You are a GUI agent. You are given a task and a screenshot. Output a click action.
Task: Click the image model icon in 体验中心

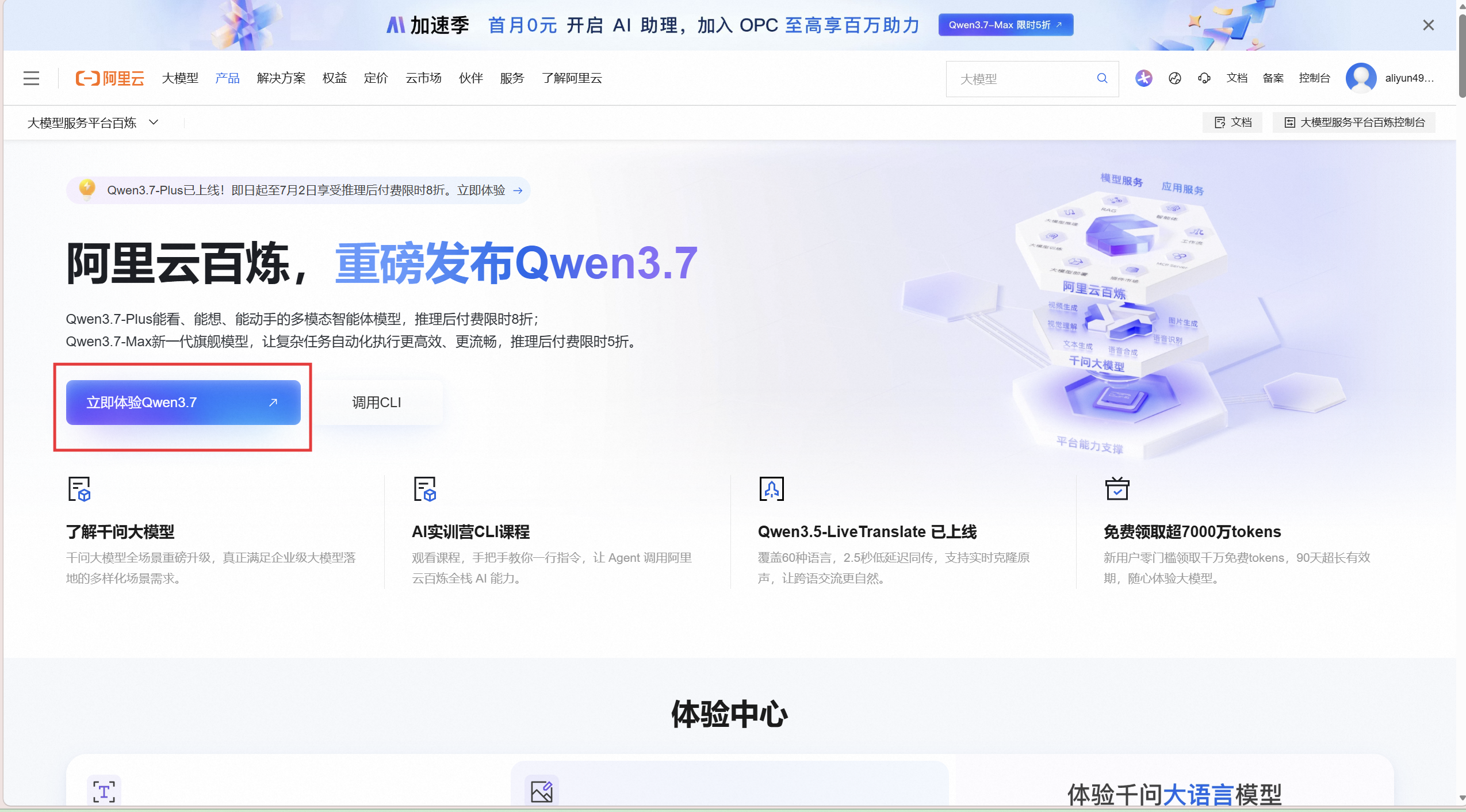point(541,791)
